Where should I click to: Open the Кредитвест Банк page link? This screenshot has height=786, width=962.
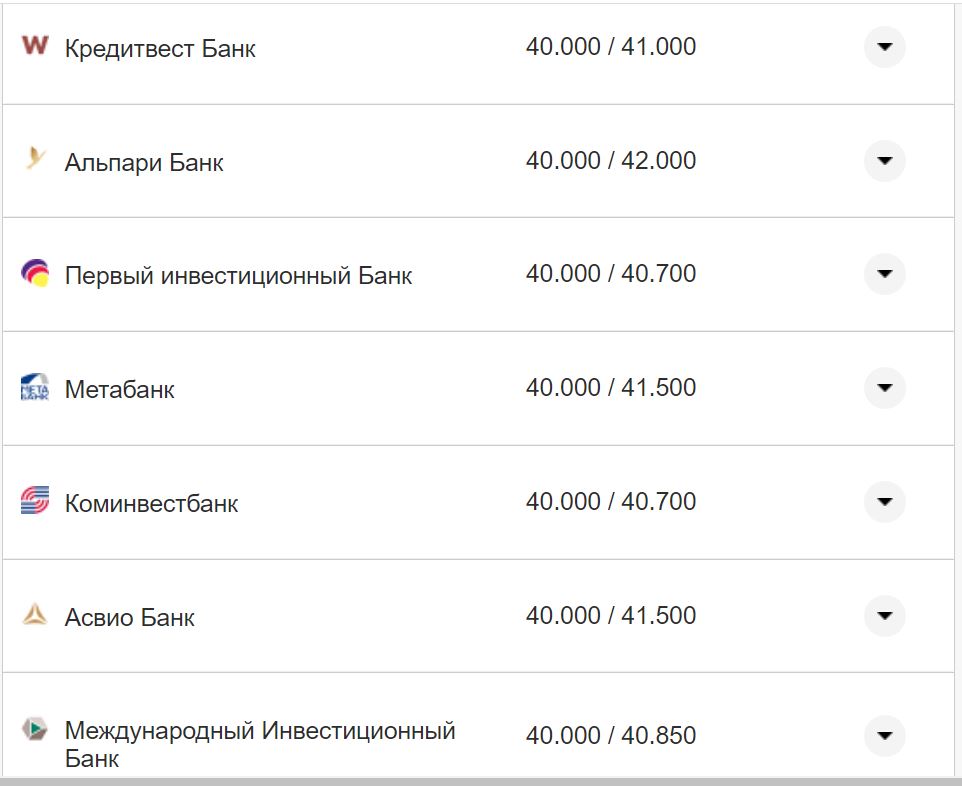pyautogui.click(x=160, y=46)
